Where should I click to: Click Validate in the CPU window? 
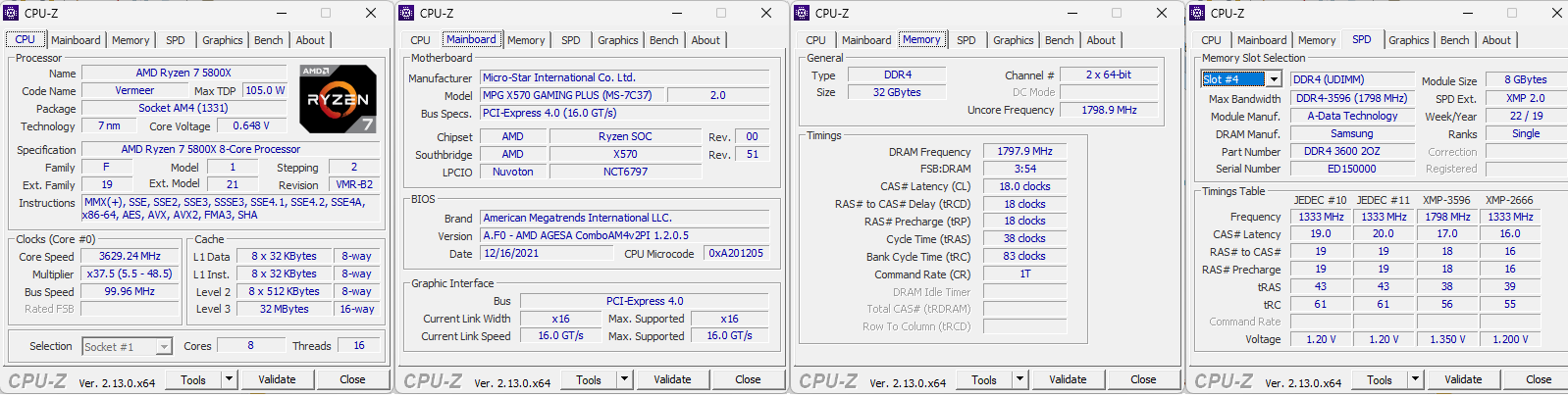click(277, 379)
